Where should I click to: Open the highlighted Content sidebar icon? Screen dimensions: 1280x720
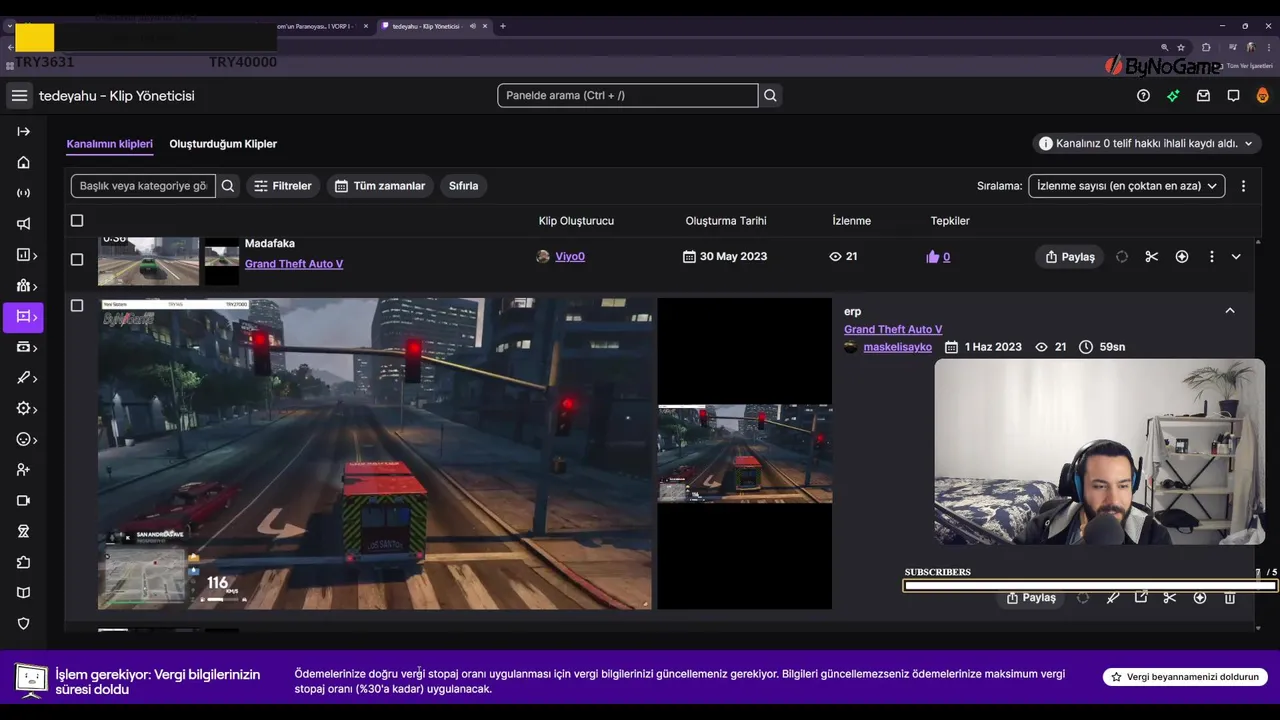click(24, 317)
